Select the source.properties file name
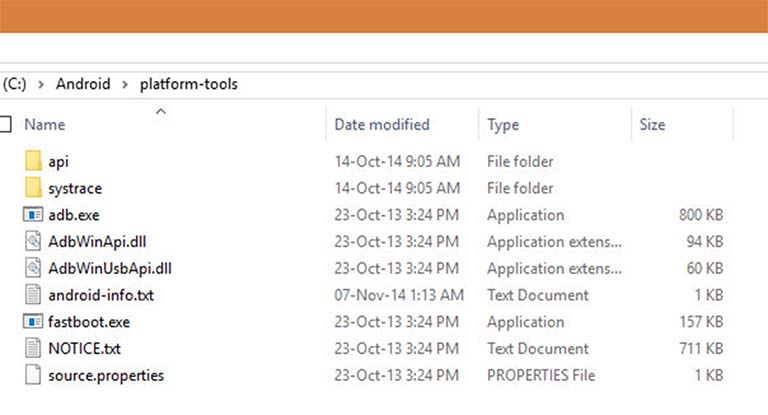 point(106,376)
